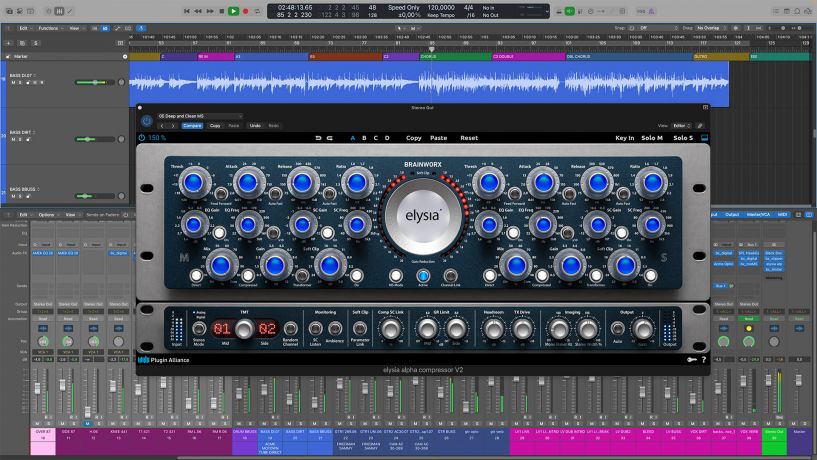Click the Compare button in plugin header
Viewport: 817px width, 460px height.
(192, 126)
